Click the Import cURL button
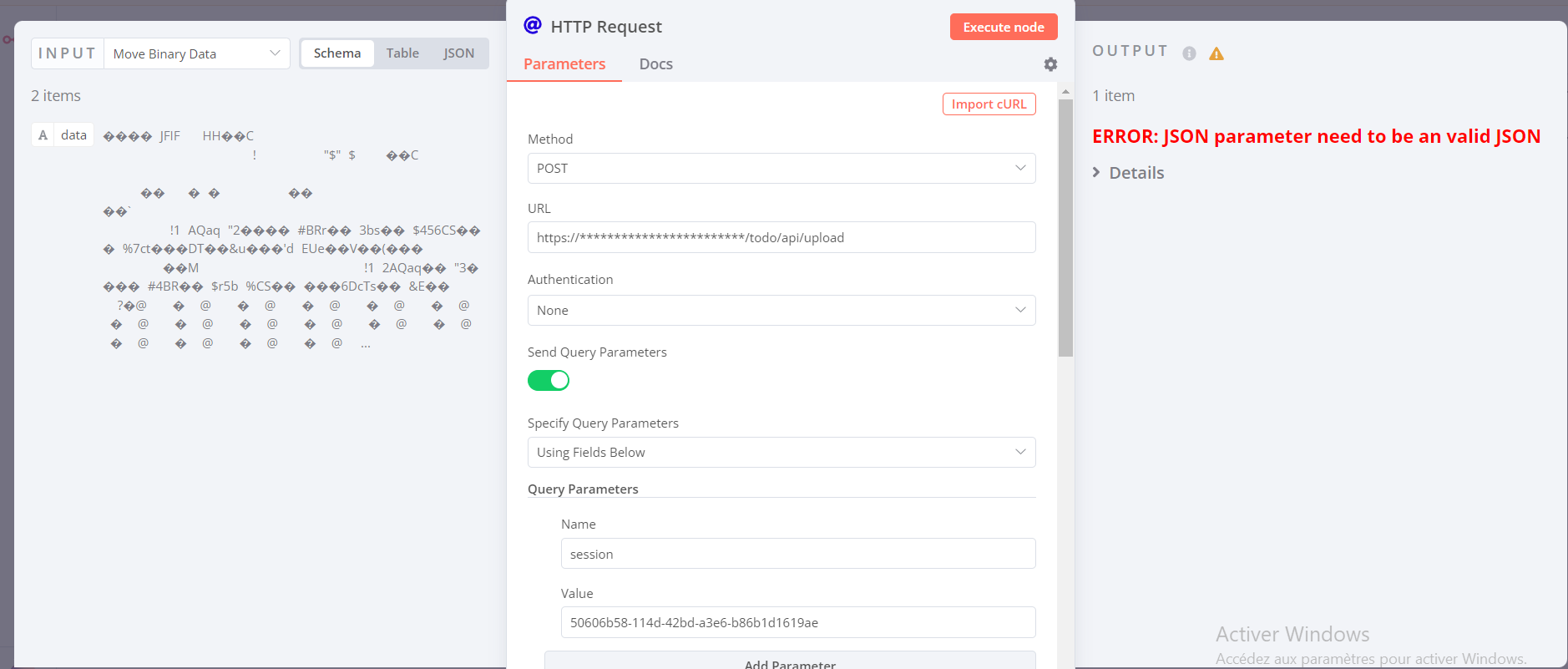1568x669 pixels. tap(989, 104)
